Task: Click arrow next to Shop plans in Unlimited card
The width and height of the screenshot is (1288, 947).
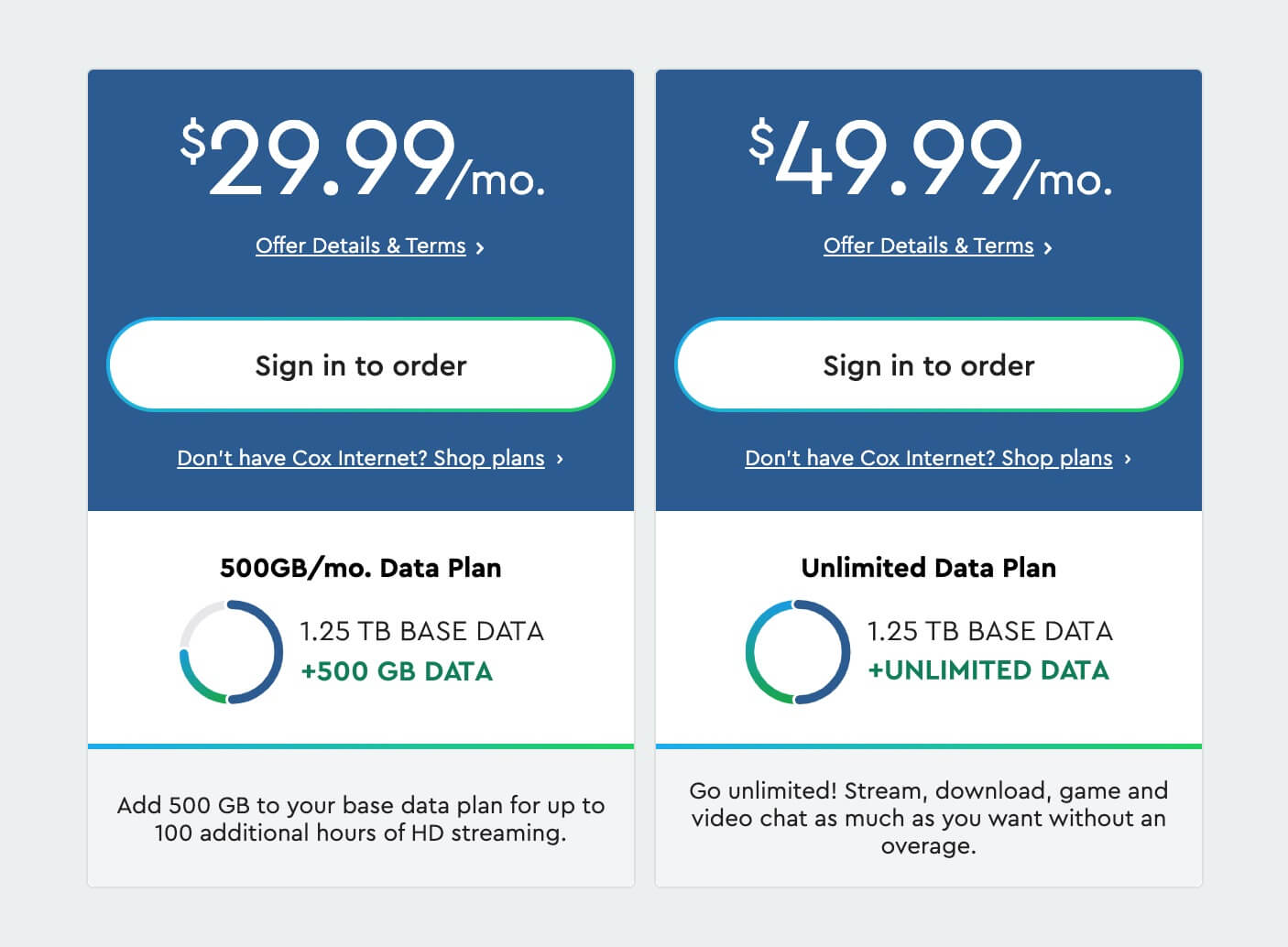Action: [1128, 458]
